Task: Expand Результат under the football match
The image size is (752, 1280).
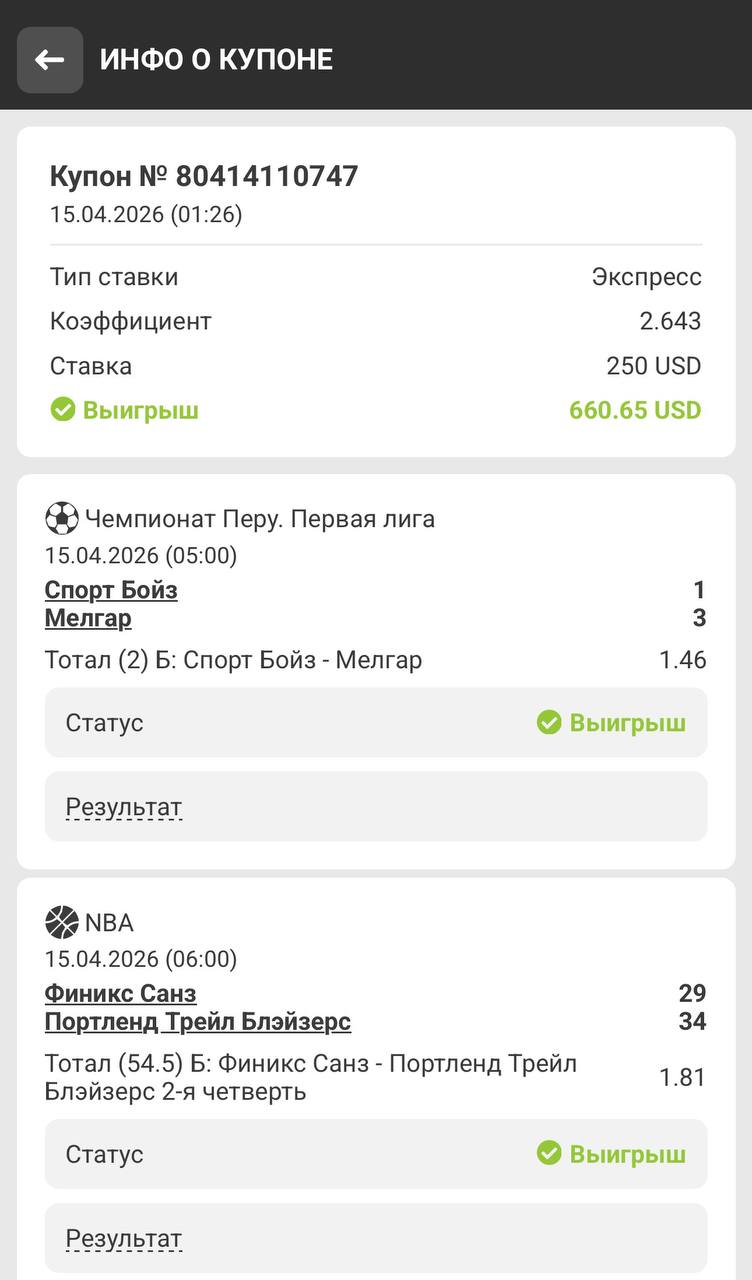Action: point(124,807)
